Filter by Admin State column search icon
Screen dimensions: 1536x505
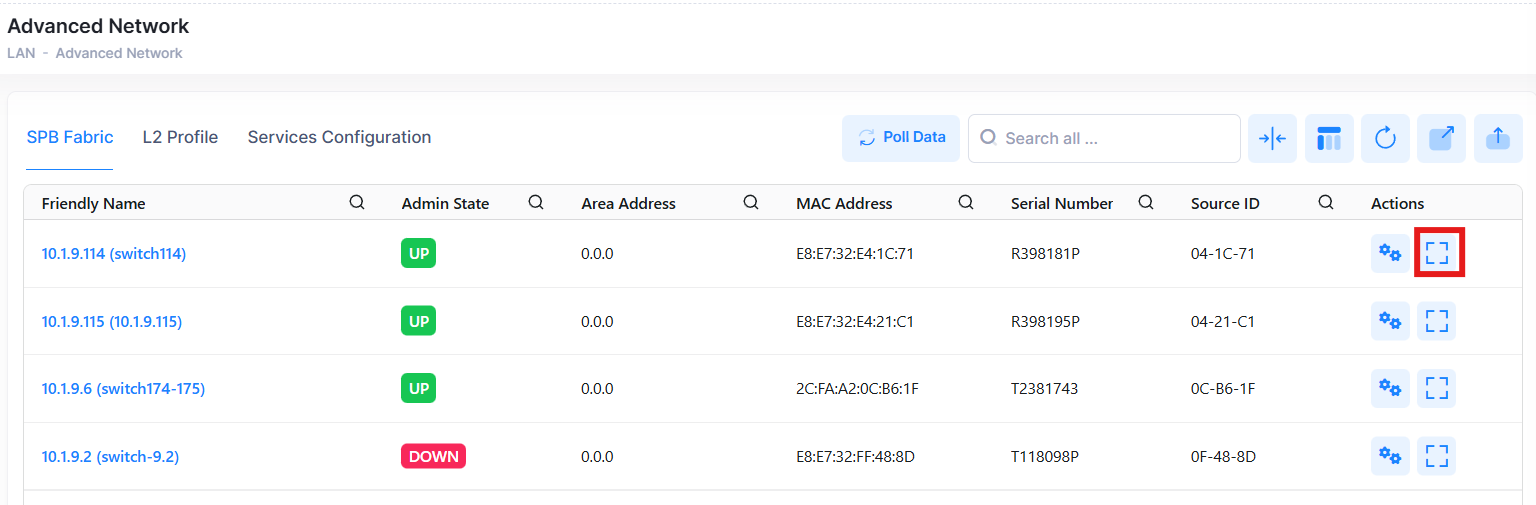click(x=536, y=202)
